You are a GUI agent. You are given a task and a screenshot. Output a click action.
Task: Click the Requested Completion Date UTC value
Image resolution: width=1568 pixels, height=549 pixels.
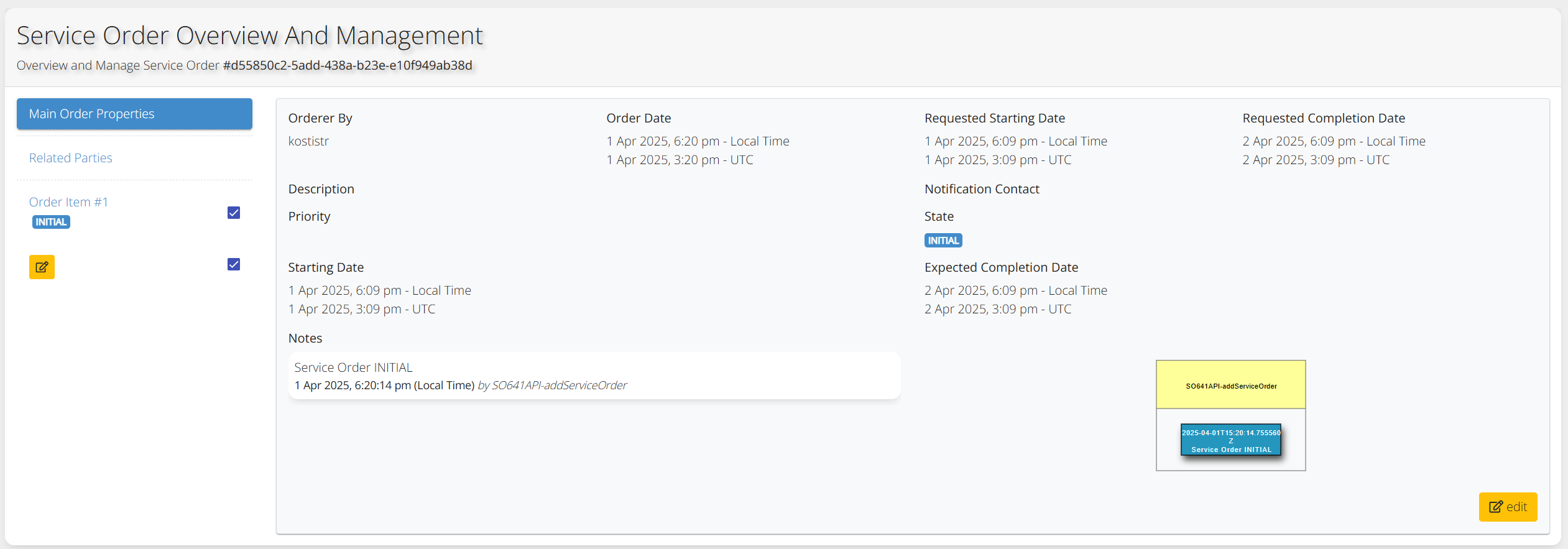[x=1316, y=160]
